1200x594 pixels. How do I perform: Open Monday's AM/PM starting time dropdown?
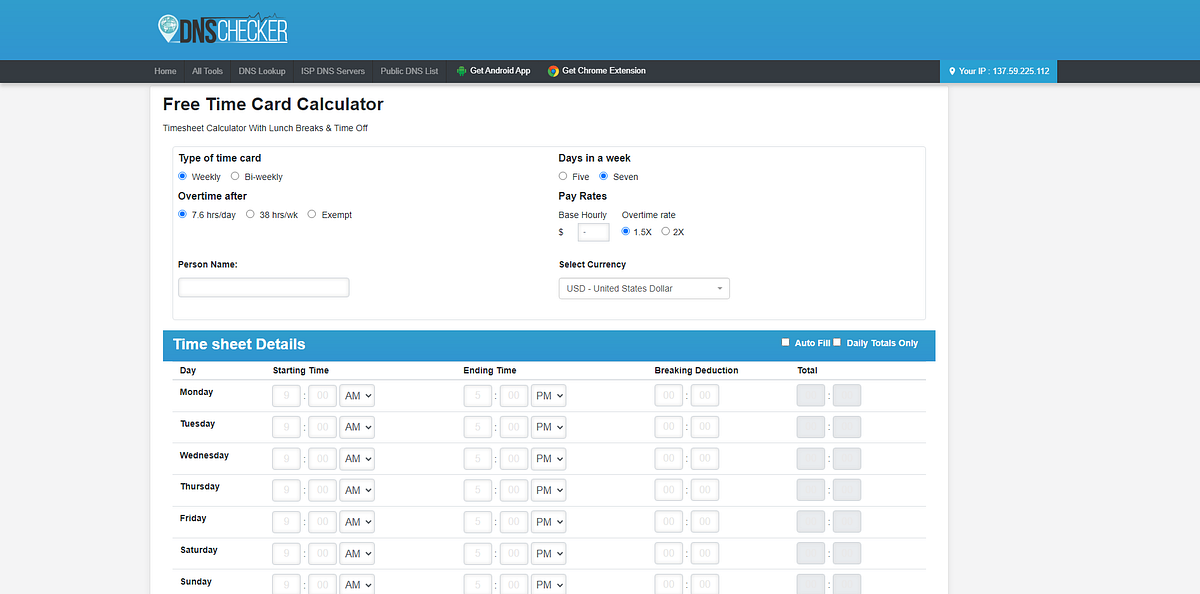pyautogui.click(x=357, y=395)
